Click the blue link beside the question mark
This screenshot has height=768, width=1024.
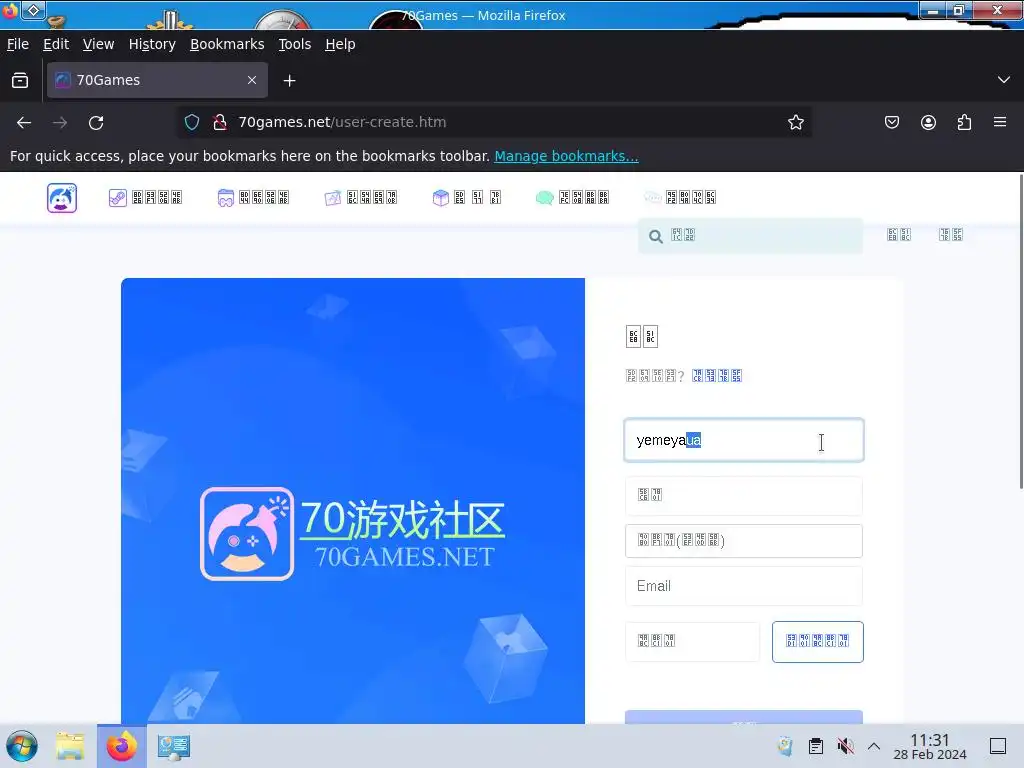[x=717, y=376]
